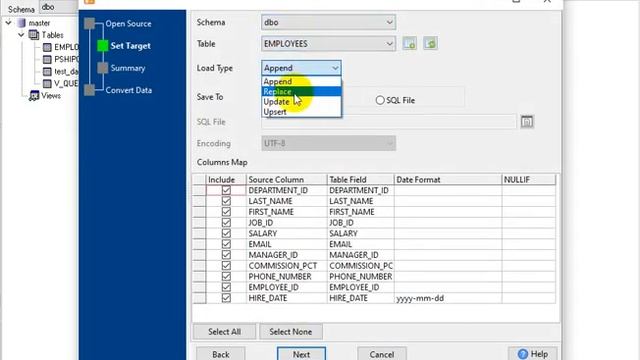
Task: Uncheck Include for HIRE_DATE
Action: click(x=226, y=298)
